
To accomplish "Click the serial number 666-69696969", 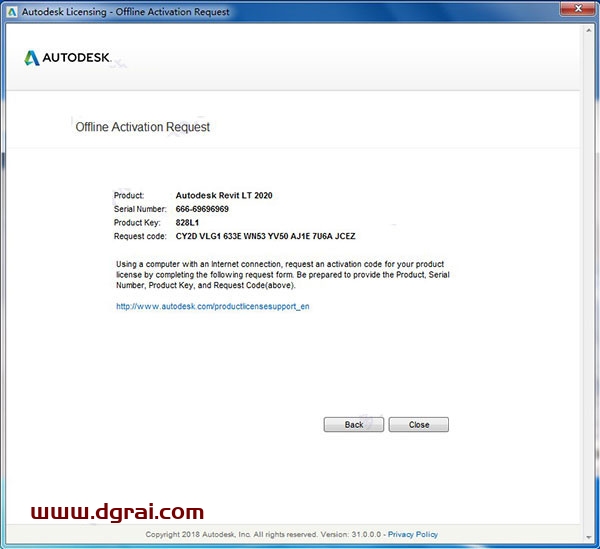I will point(202,209).
